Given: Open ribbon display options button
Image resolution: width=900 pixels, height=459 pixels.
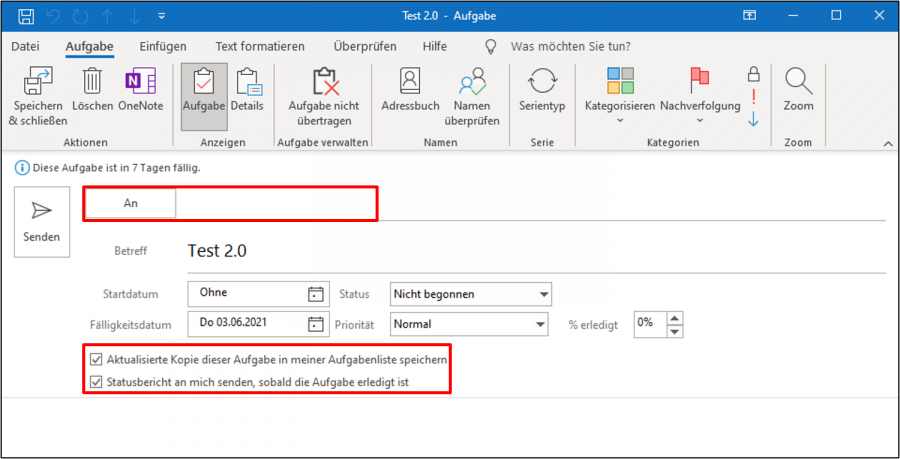Looking at the screenshot, I should (x=750, y=16).
